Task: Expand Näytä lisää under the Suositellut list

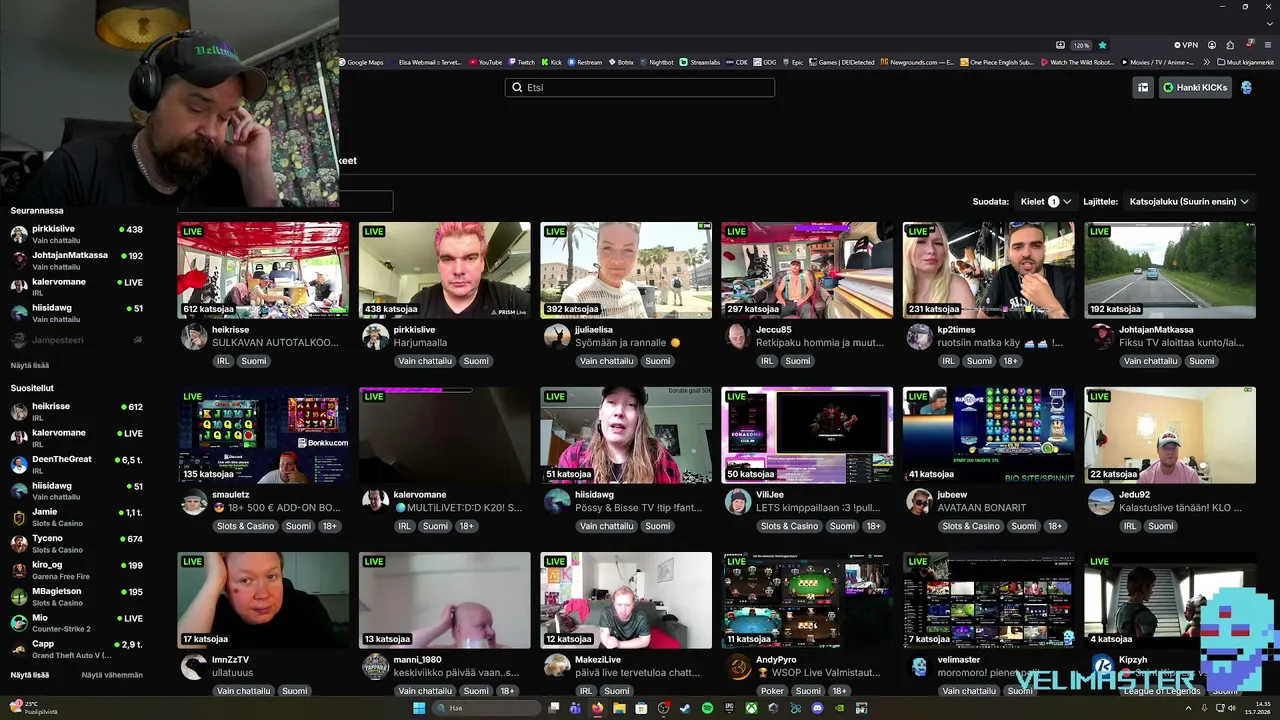Action: 30,675
